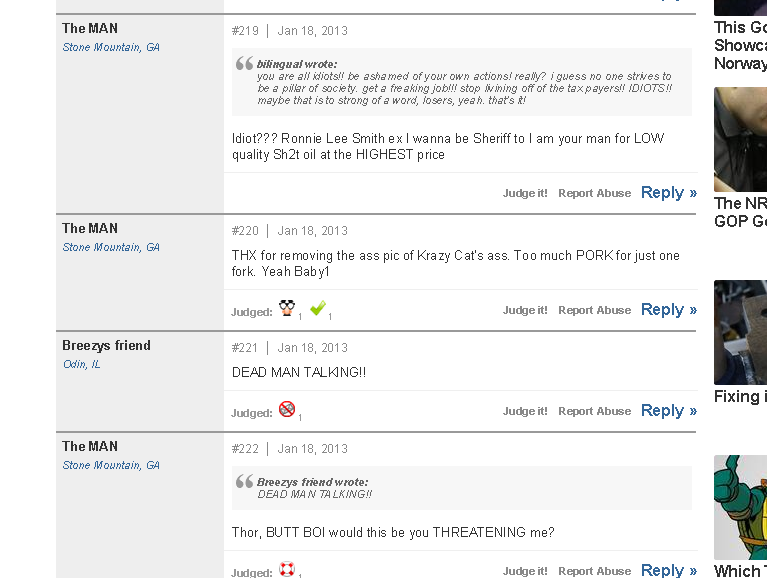The width and height of the screenshot is (767, 578).
Task: Open the ninja turtle thumbnail in sidebar
Action: click(x=740, y=507)
